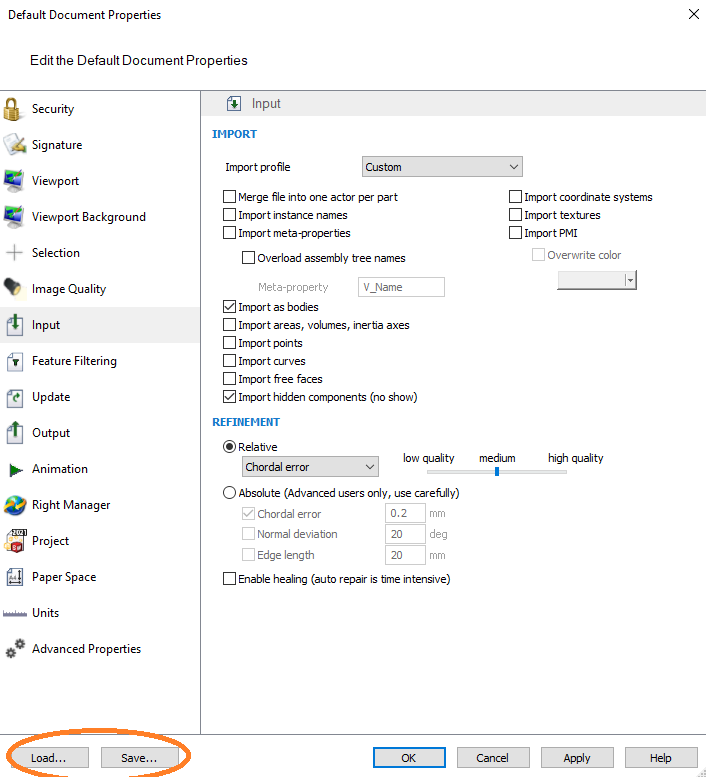Screen dimensions: 706x777
Task: Open the Viewport Background icon
Action: 14,217
